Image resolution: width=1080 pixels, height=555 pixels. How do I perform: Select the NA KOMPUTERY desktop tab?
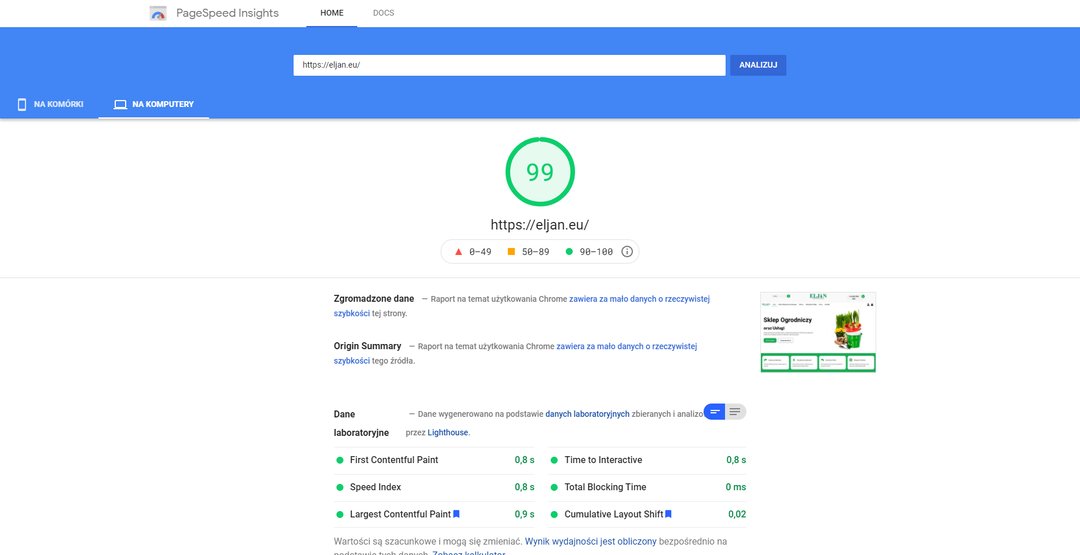pos(154,105)
